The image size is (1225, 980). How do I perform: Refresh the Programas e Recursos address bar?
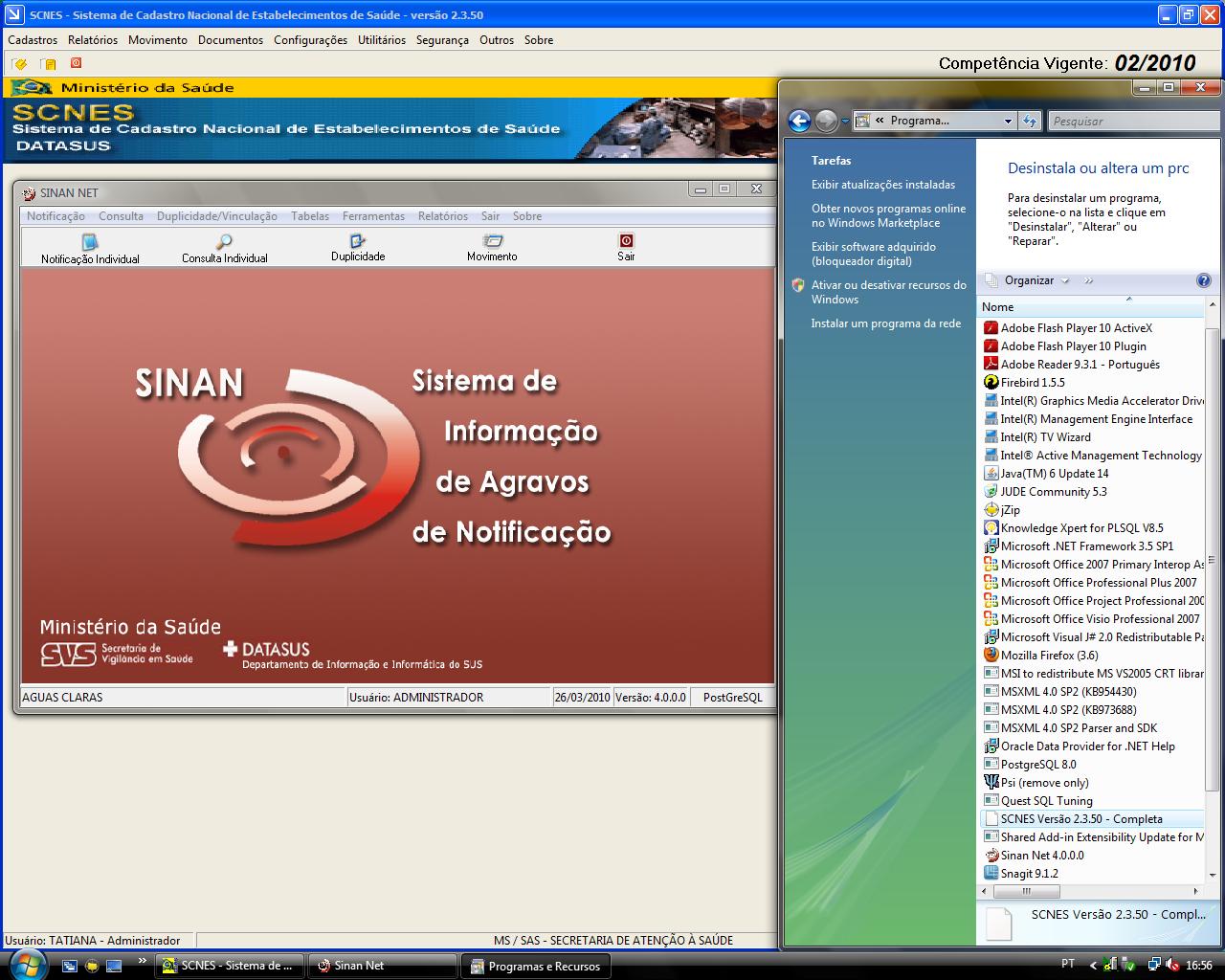click(1030, 121)
